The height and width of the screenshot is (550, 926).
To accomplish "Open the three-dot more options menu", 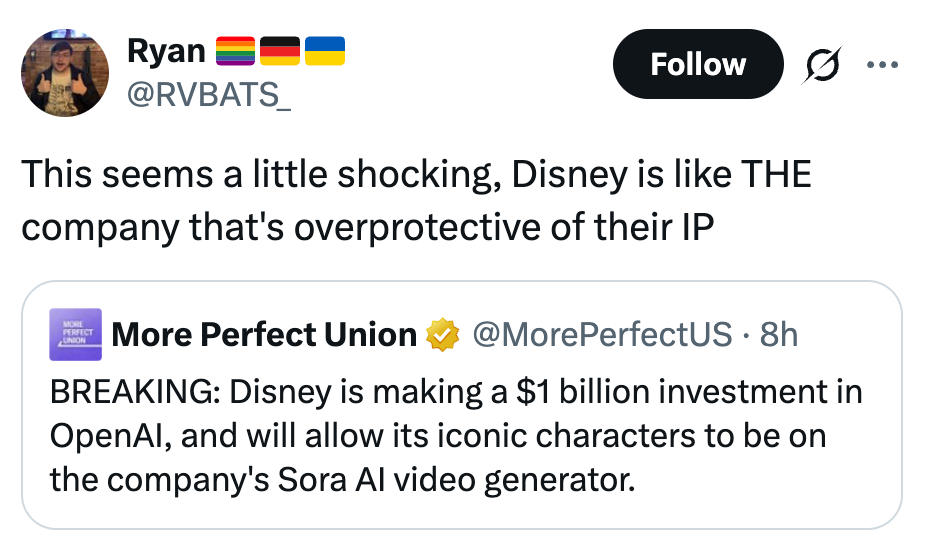I will tap(883, 64).
